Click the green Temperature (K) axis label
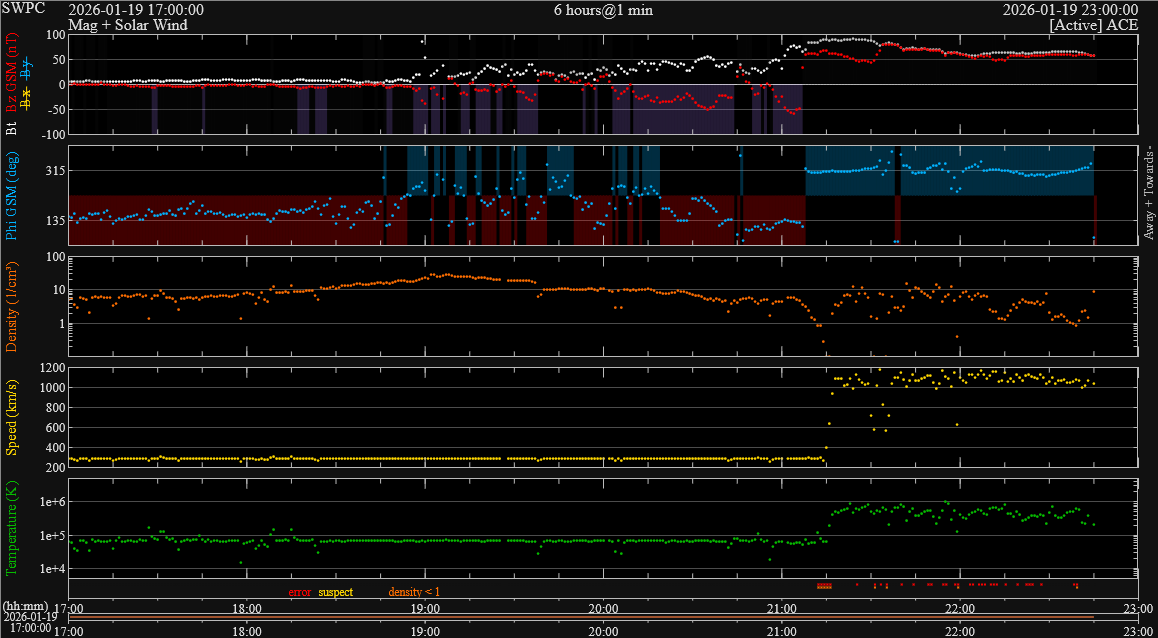1158x638 pixels. point(12,527)
